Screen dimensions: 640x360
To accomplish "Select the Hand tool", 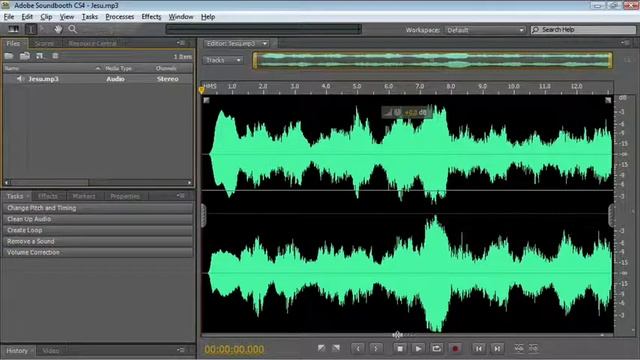I will (58, 29).
